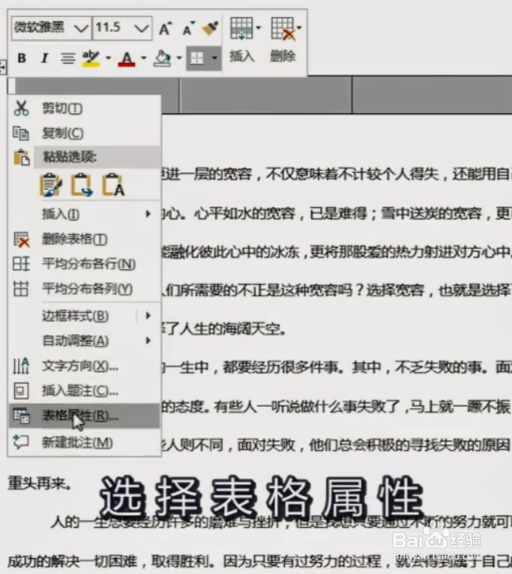
Task: Click the distribute rows icon
Action: [21, 264]
